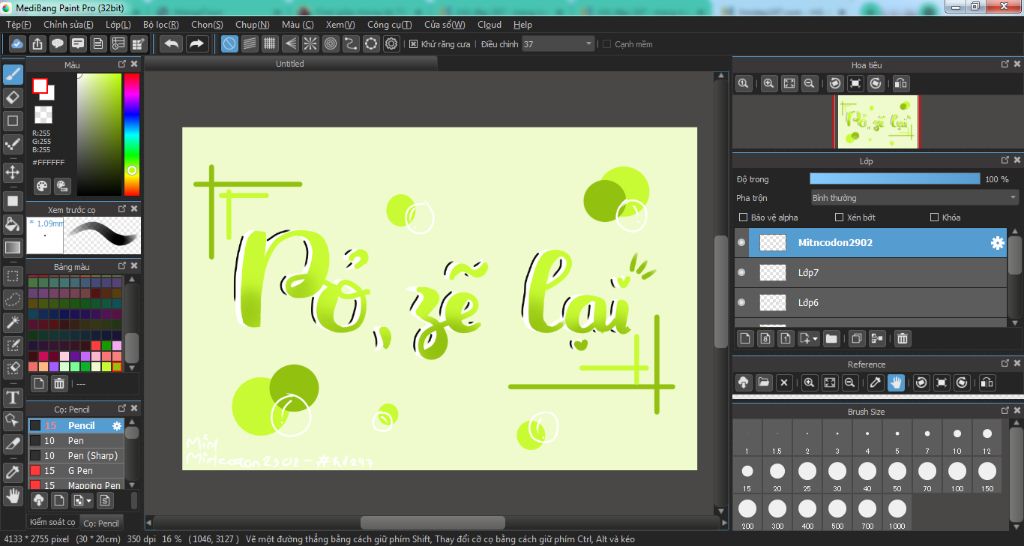Hide layer Lớp7
The width and height of the screenshot is (1024, 546).
tap(741, 272)
